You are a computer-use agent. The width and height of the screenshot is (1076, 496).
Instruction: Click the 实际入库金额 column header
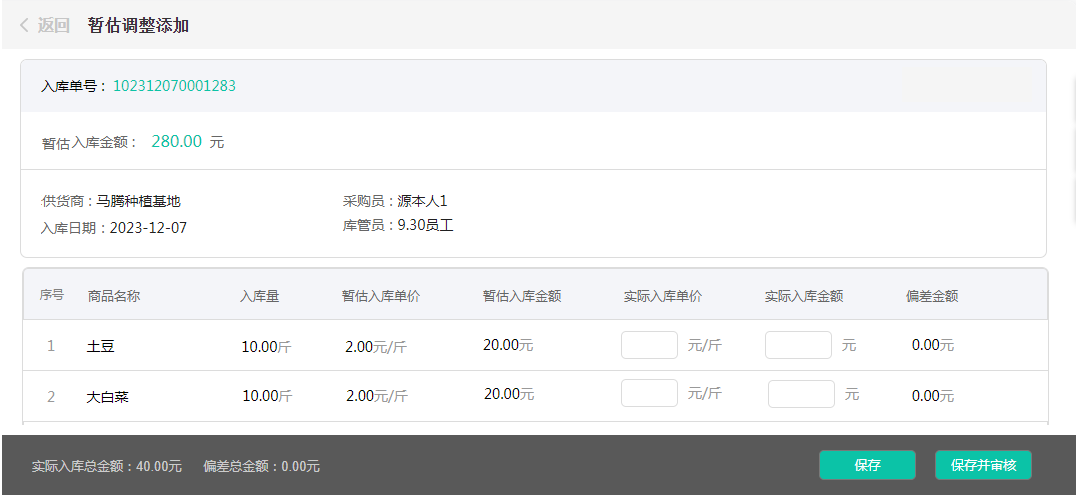click(x=803, y=296)
